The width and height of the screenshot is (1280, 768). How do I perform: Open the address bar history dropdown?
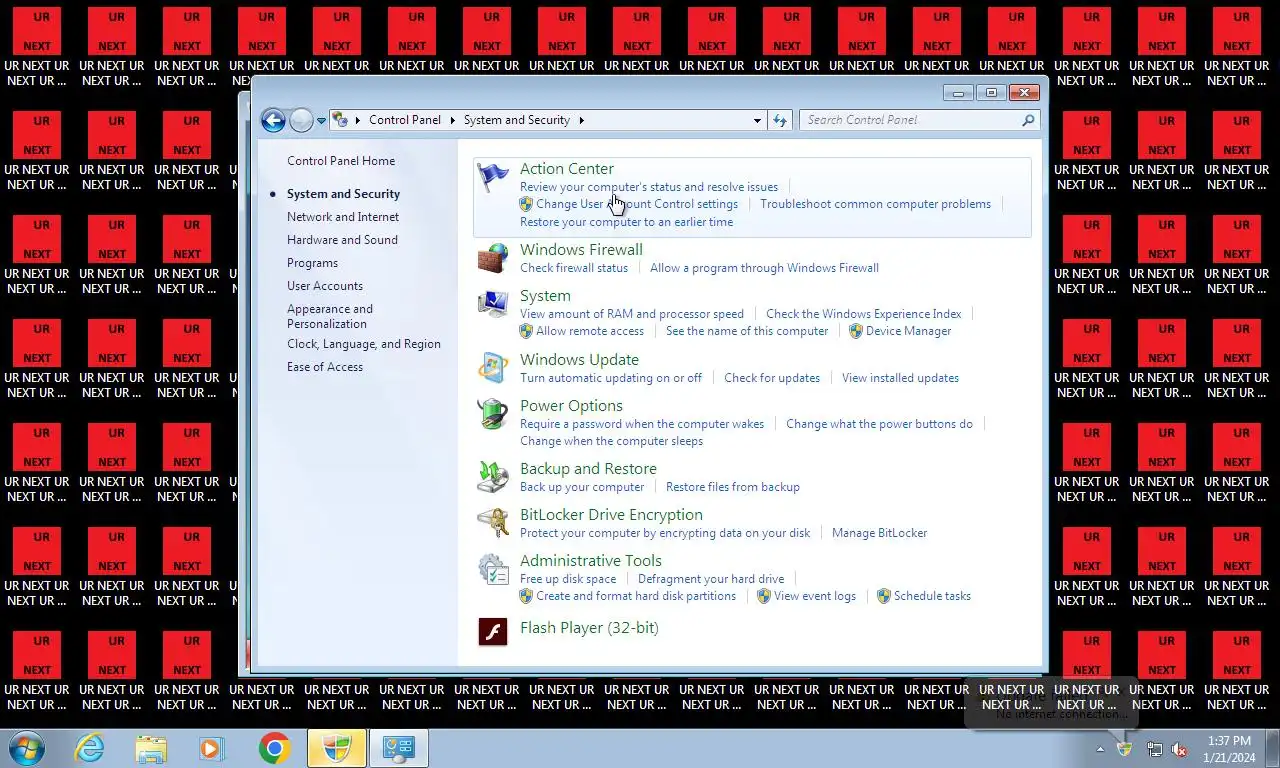click(757, 120)
